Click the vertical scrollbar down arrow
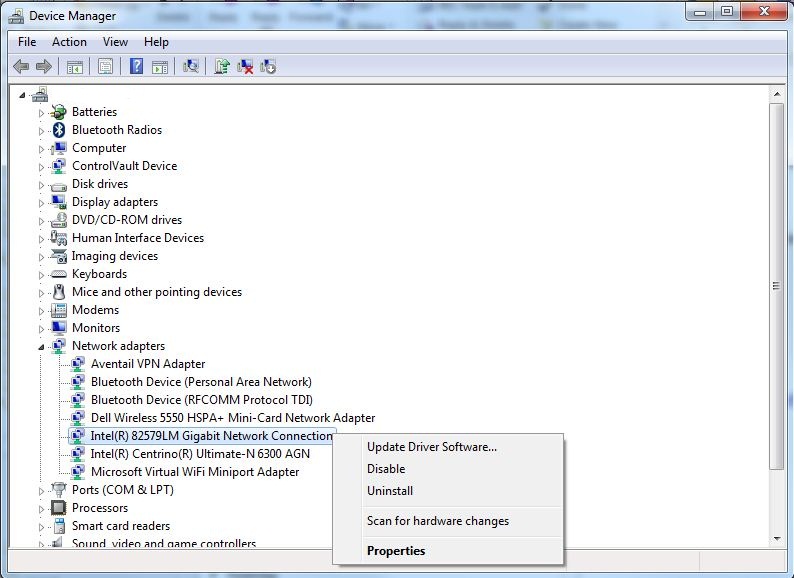The width and height of the screenshot is (794, 578). tap(777, 540)
